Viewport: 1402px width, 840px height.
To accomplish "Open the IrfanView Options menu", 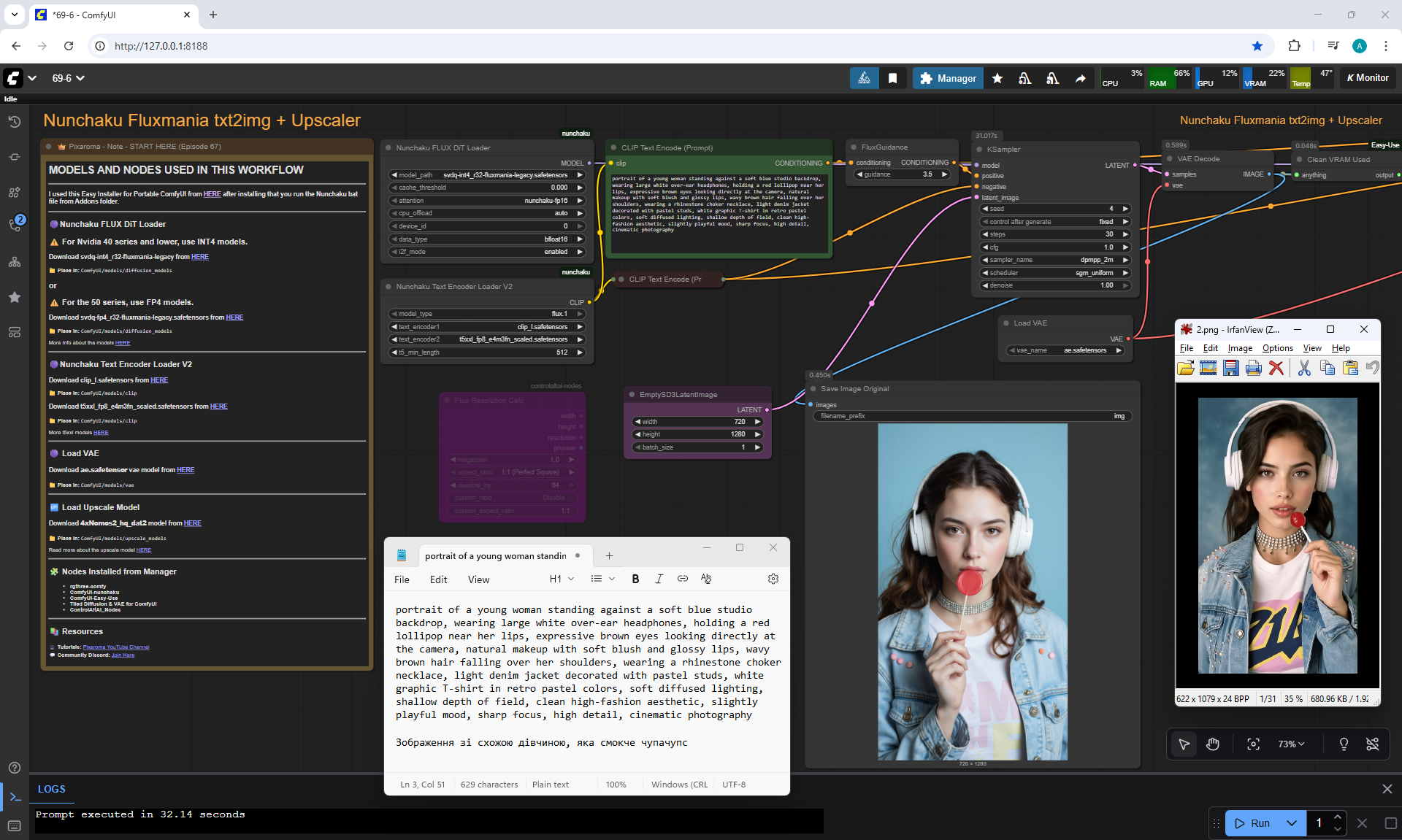I will tap(1277, 348).
